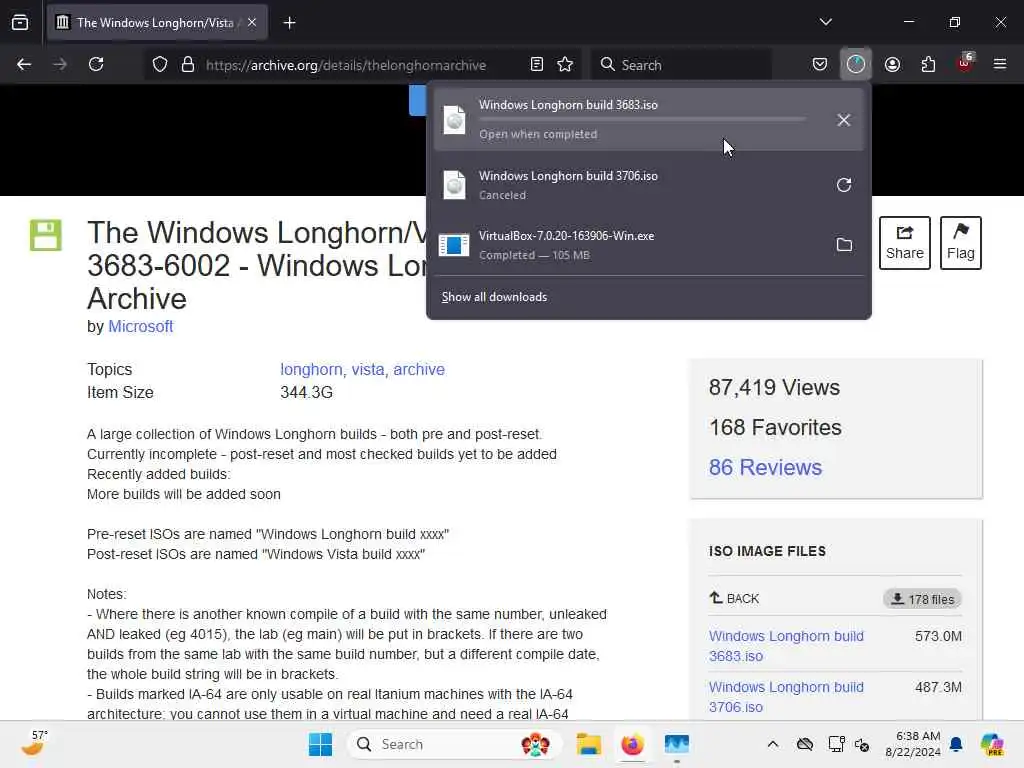Click Show all downloads
This screenshot has height=768, width=1024.
click(x=494, y=297)
